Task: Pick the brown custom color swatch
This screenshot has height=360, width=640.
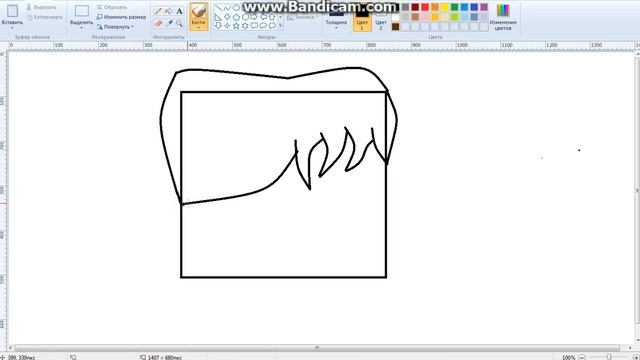Action: (x=396, y=27)
